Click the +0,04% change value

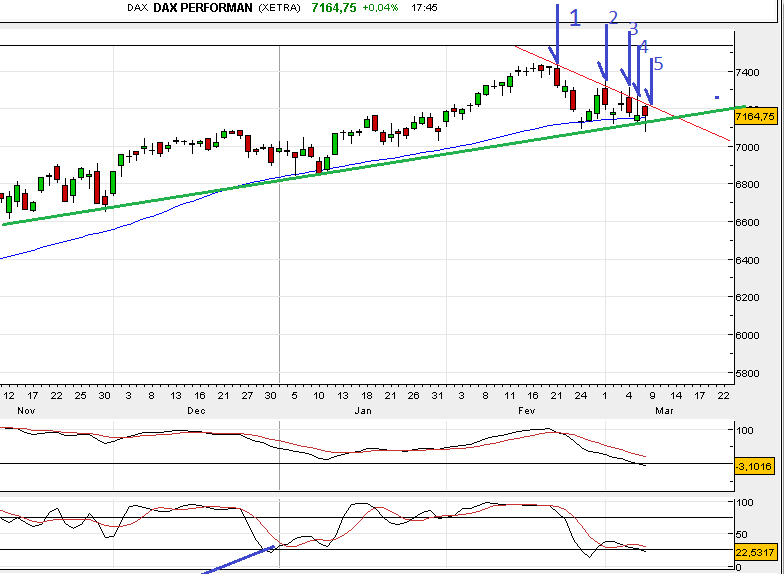(x=380, y=8)
